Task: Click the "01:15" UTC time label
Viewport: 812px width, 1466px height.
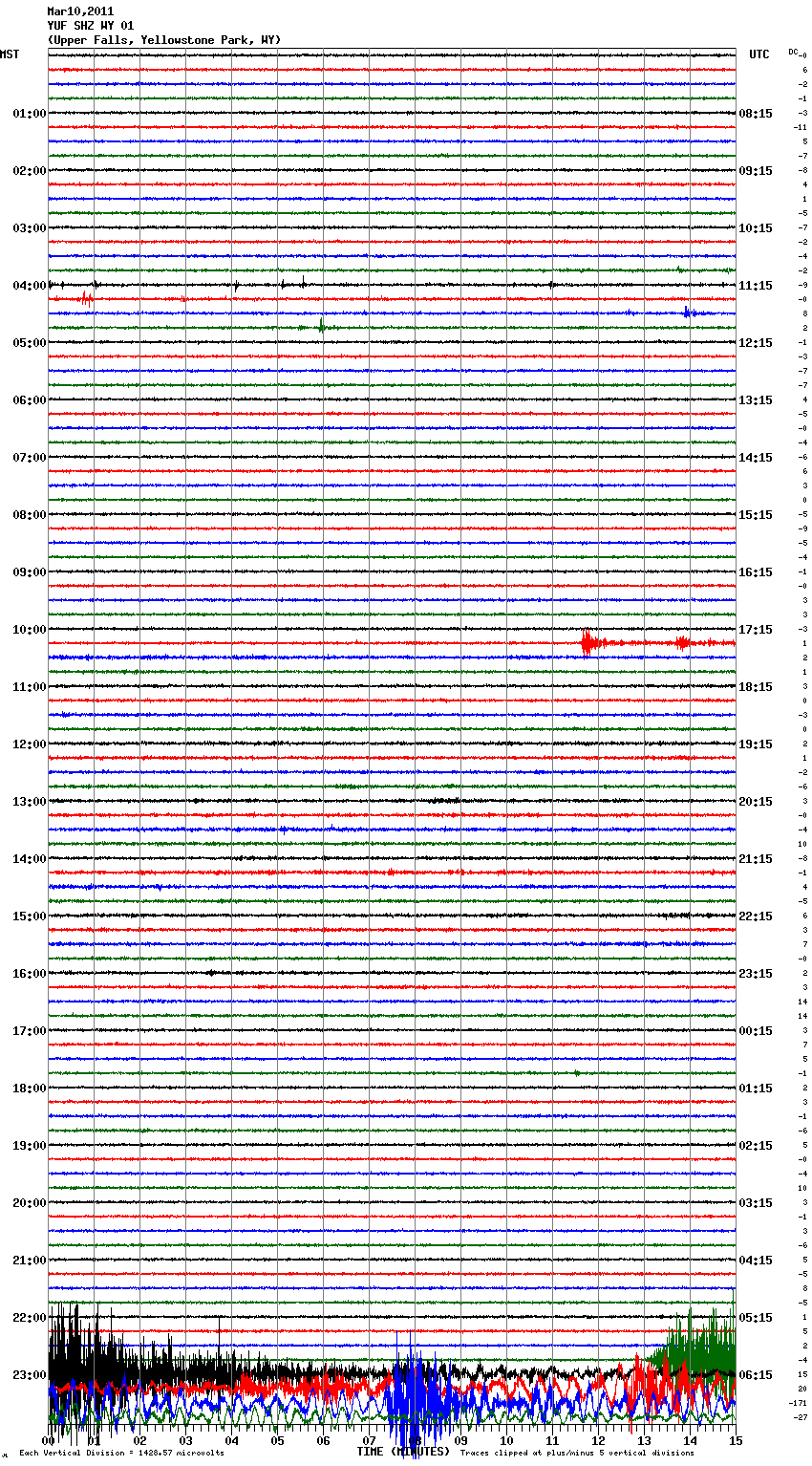Action: (x=756, y=1089)
